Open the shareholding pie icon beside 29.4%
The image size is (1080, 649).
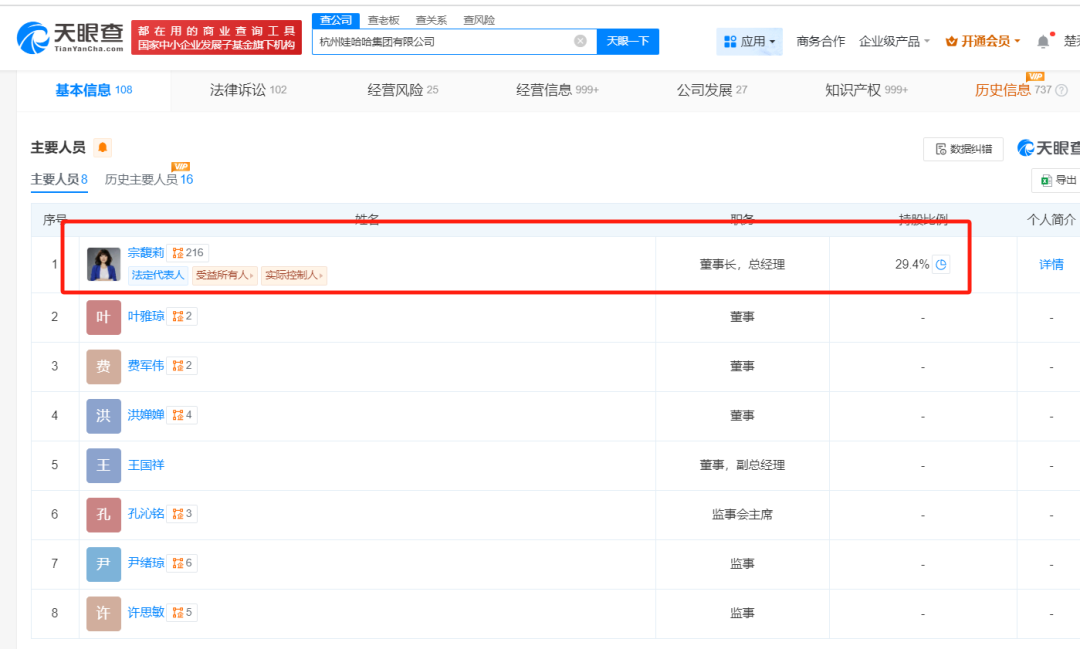[941, 265]
